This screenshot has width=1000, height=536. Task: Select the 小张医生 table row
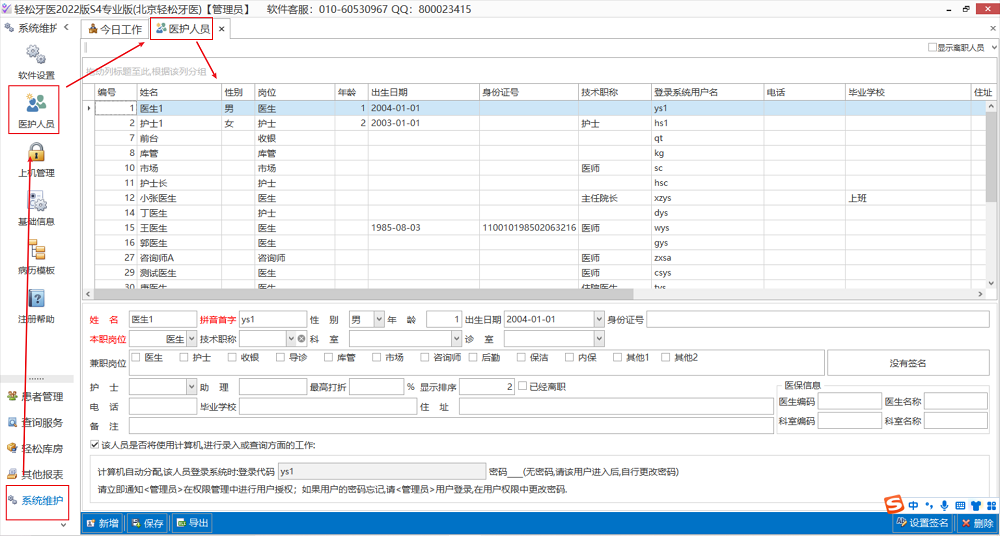[536, 198]
